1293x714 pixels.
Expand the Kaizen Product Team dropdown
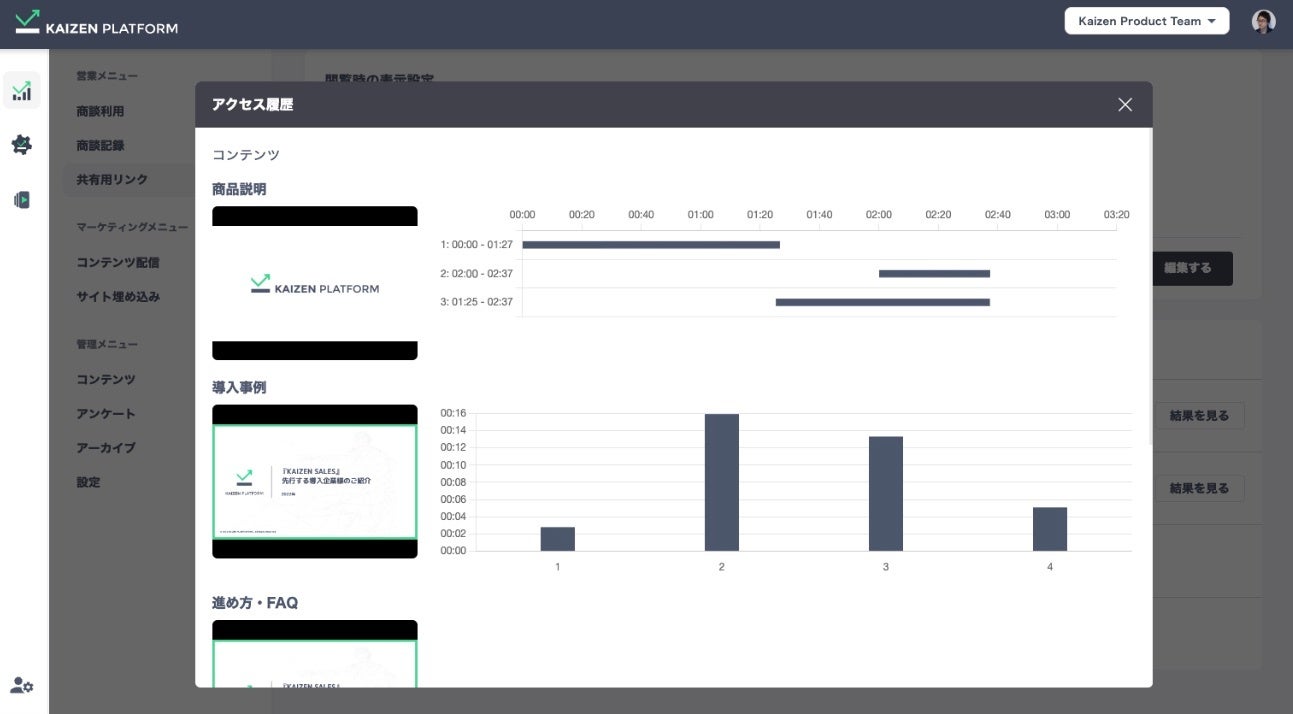coord(1147,21)
